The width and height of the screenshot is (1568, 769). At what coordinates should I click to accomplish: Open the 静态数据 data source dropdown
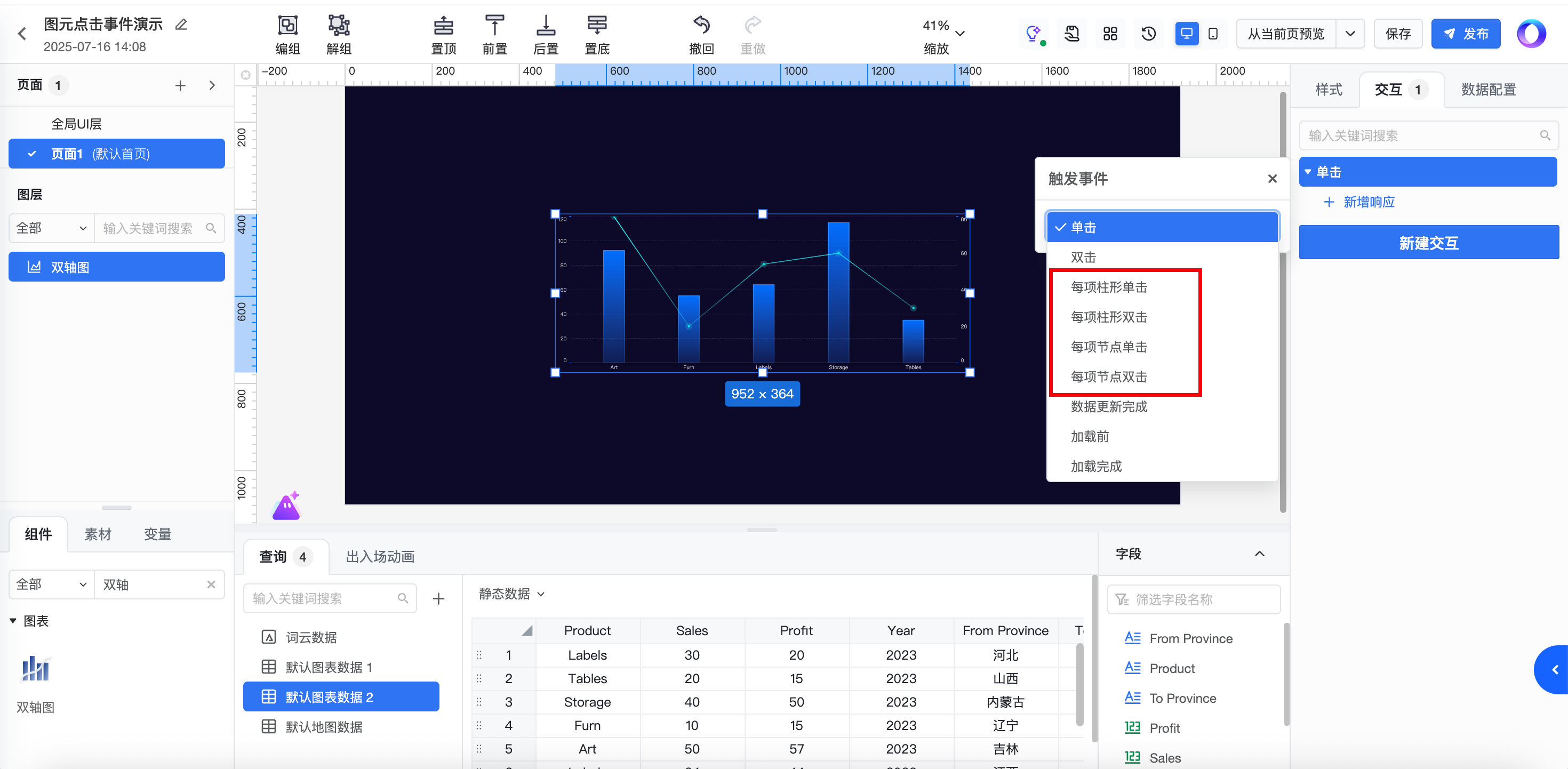point(511,594)
